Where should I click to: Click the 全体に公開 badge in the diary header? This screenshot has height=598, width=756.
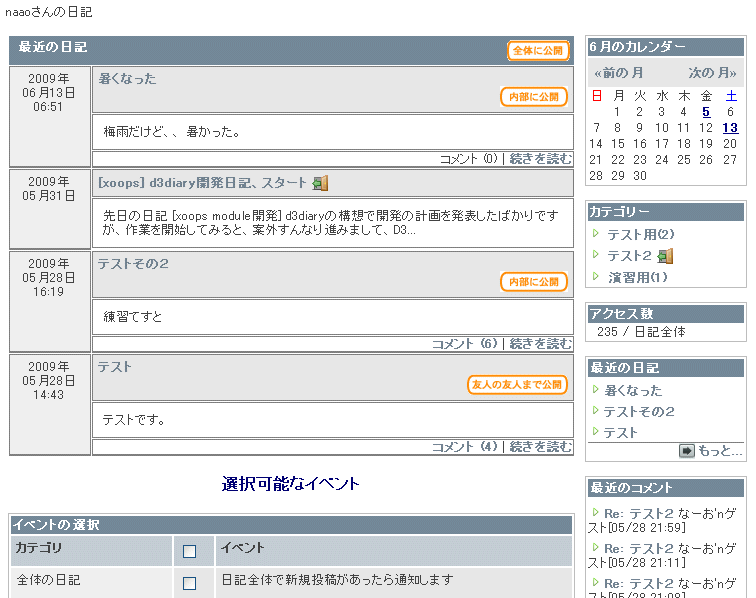click(538, 51)
